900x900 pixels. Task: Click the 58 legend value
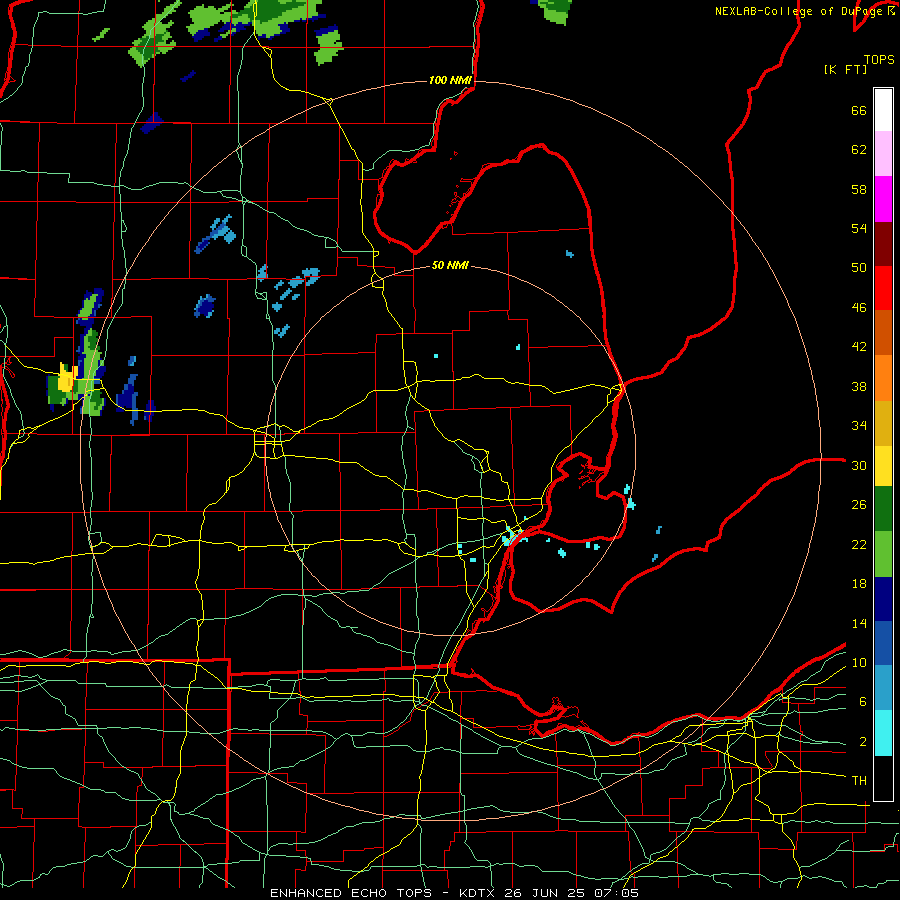[x=859, y=189]
